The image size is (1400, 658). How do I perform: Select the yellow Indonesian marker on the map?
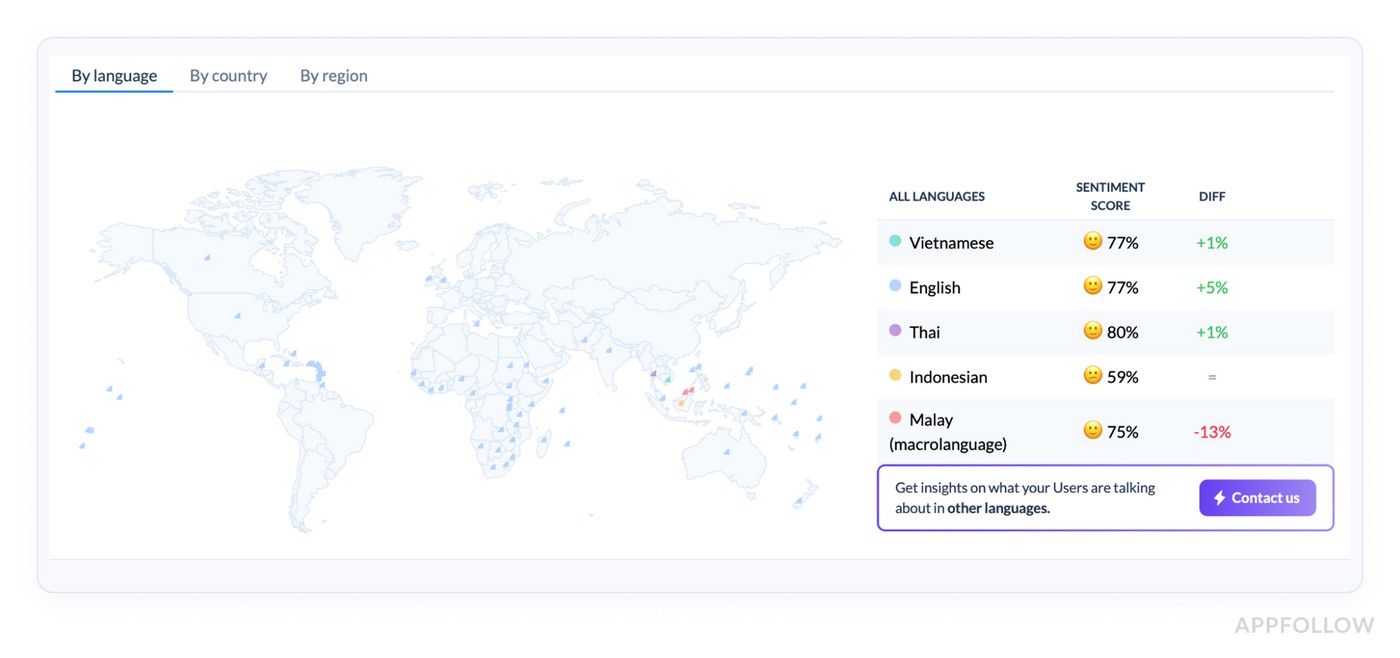pos(682,403)
